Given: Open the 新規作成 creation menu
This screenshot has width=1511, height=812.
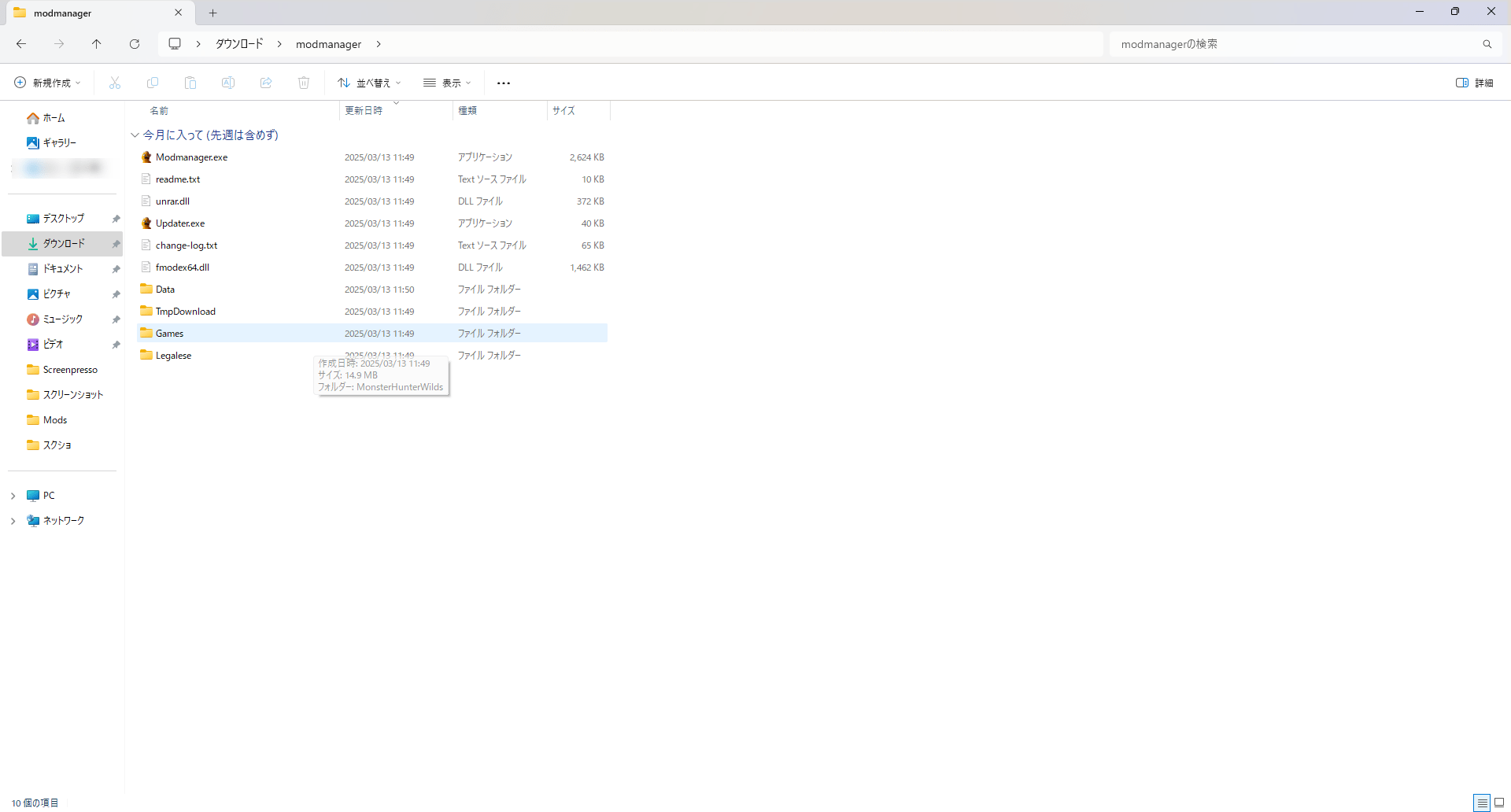Looking at the screenshot, I should coord(46,83).
